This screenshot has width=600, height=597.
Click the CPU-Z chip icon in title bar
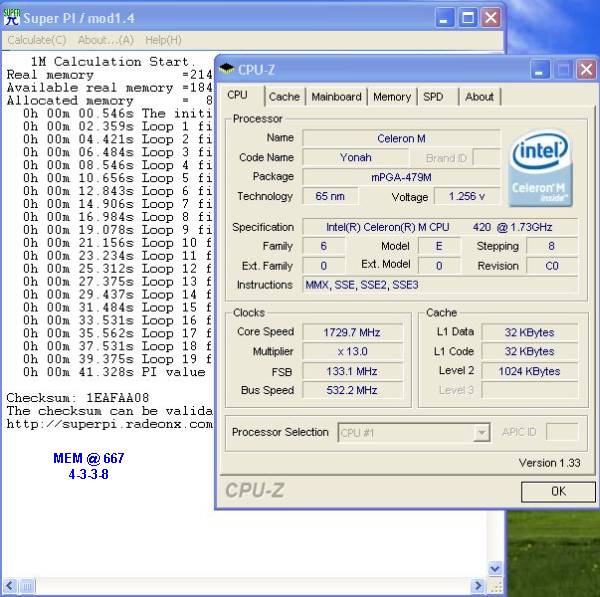(x=226, y=70)
